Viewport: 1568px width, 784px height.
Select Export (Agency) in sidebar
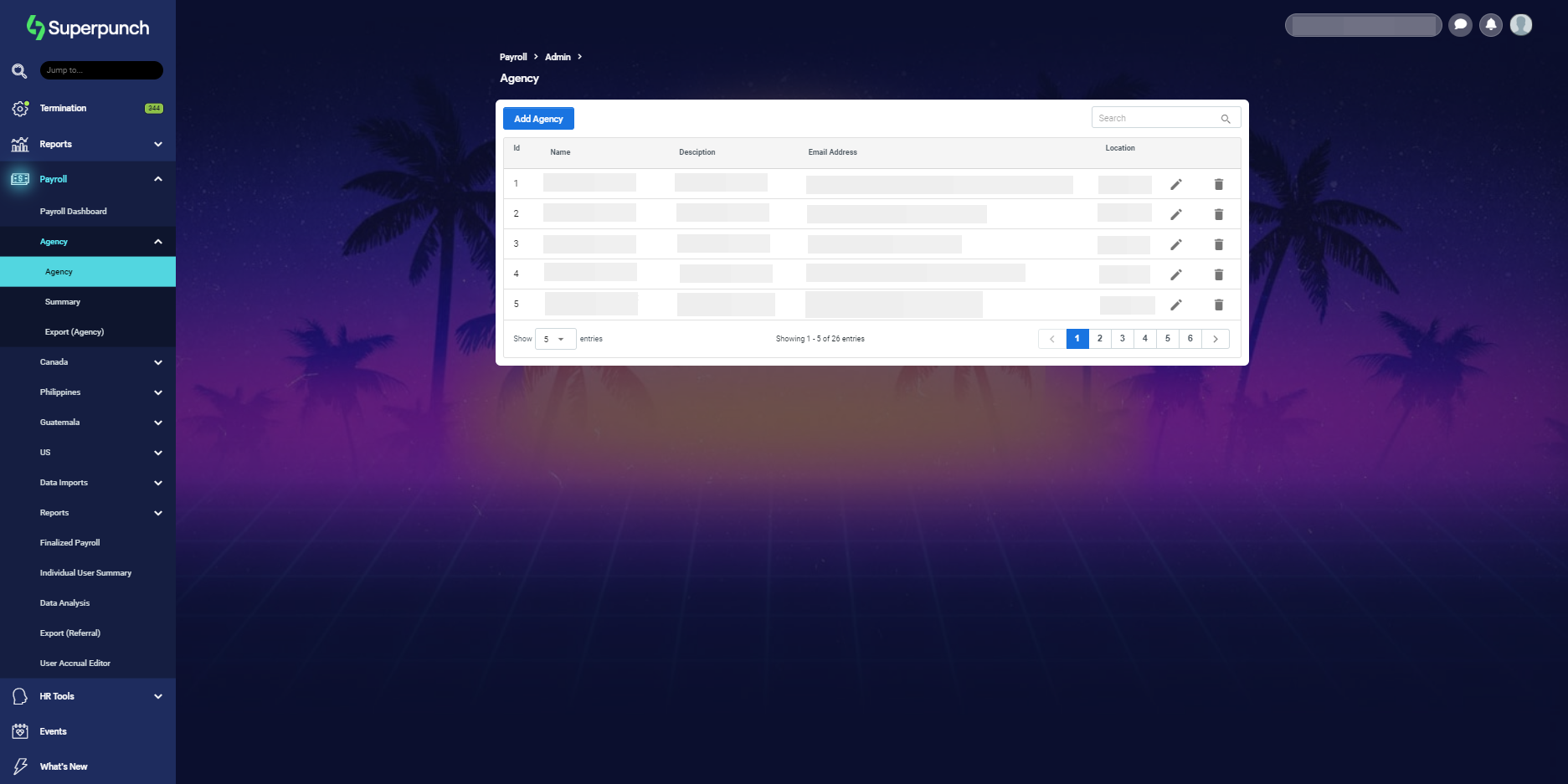(x=75, y=332)
